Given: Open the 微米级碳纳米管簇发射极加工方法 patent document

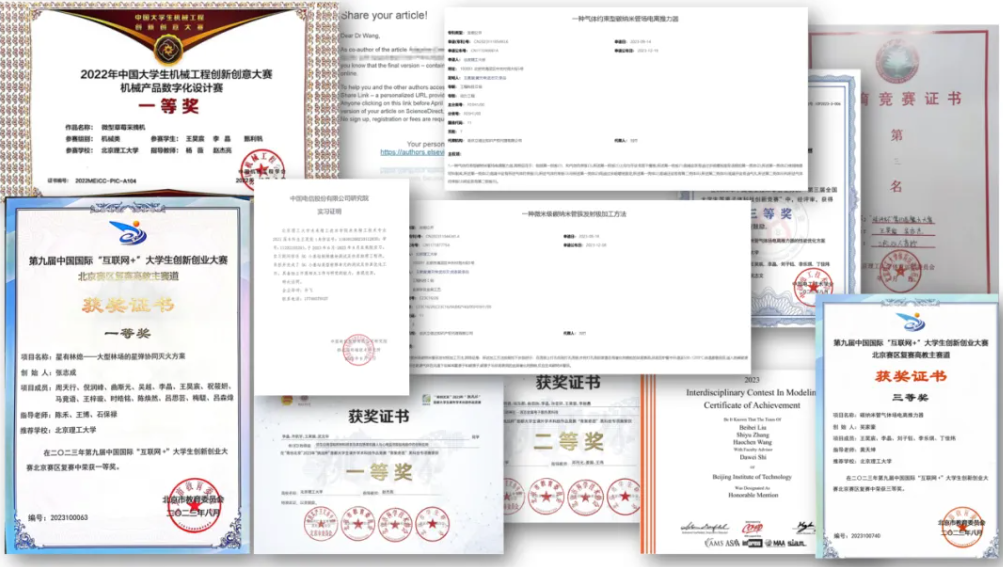Looking at the screenshot, I should 580,280.
